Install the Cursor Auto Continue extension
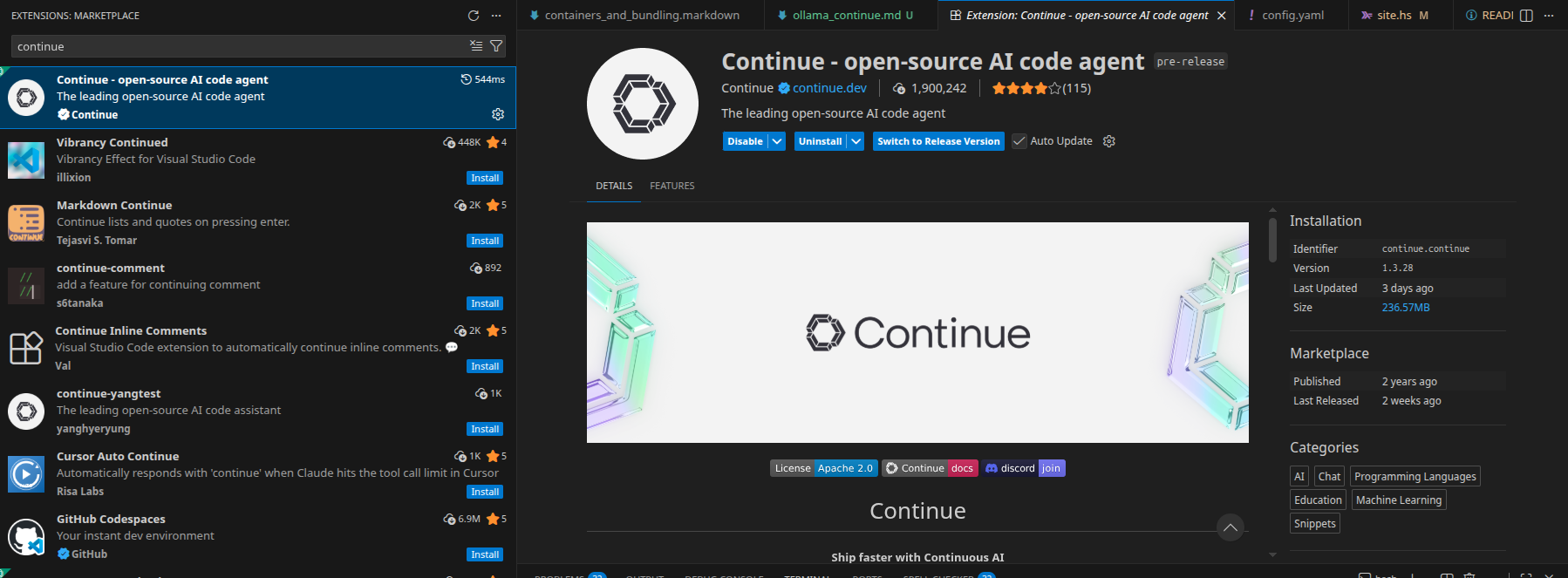Viewport: 1568px width, 578px height. click(485, 492)
